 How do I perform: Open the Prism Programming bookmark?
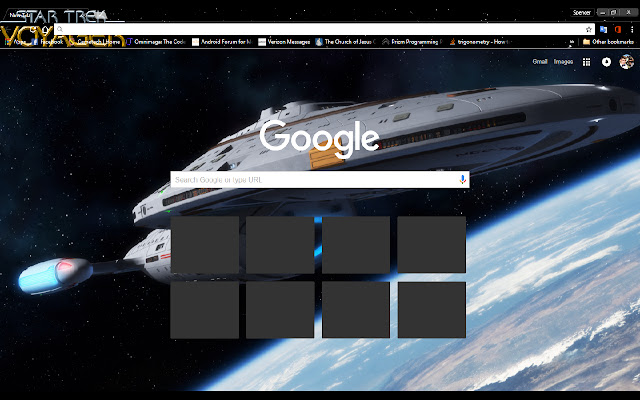click(x=413, y=42)
